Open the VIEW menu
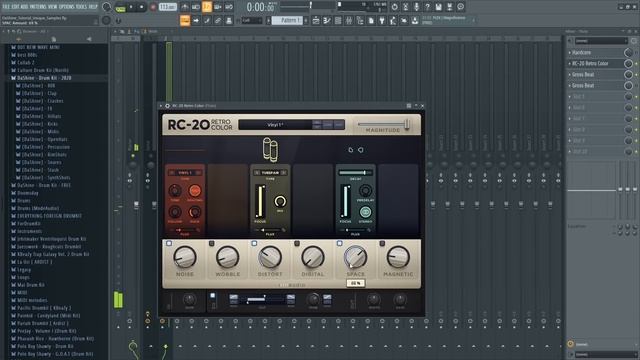Screen dimensions: 640x360 53,7
